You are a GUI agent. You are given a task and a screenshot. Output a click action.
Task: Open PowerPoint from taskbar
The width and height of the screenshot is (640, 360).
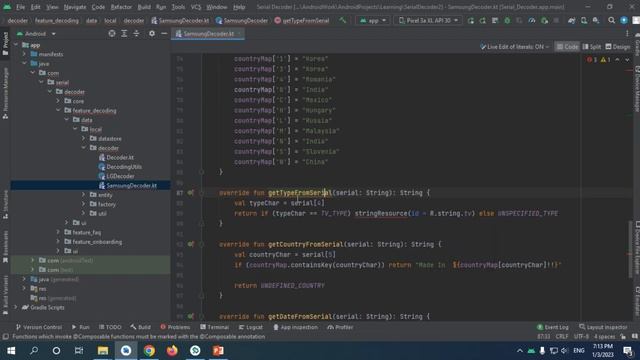point(218,351)
